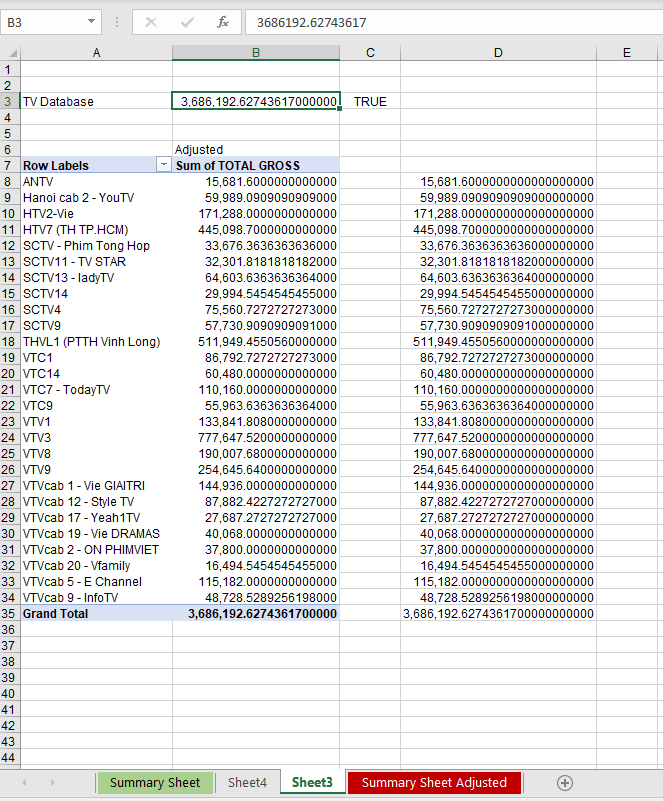The width and height of the screenshot is (663, 801).
Task: Click the Insert Function fx icon
Action: point(223,22)
